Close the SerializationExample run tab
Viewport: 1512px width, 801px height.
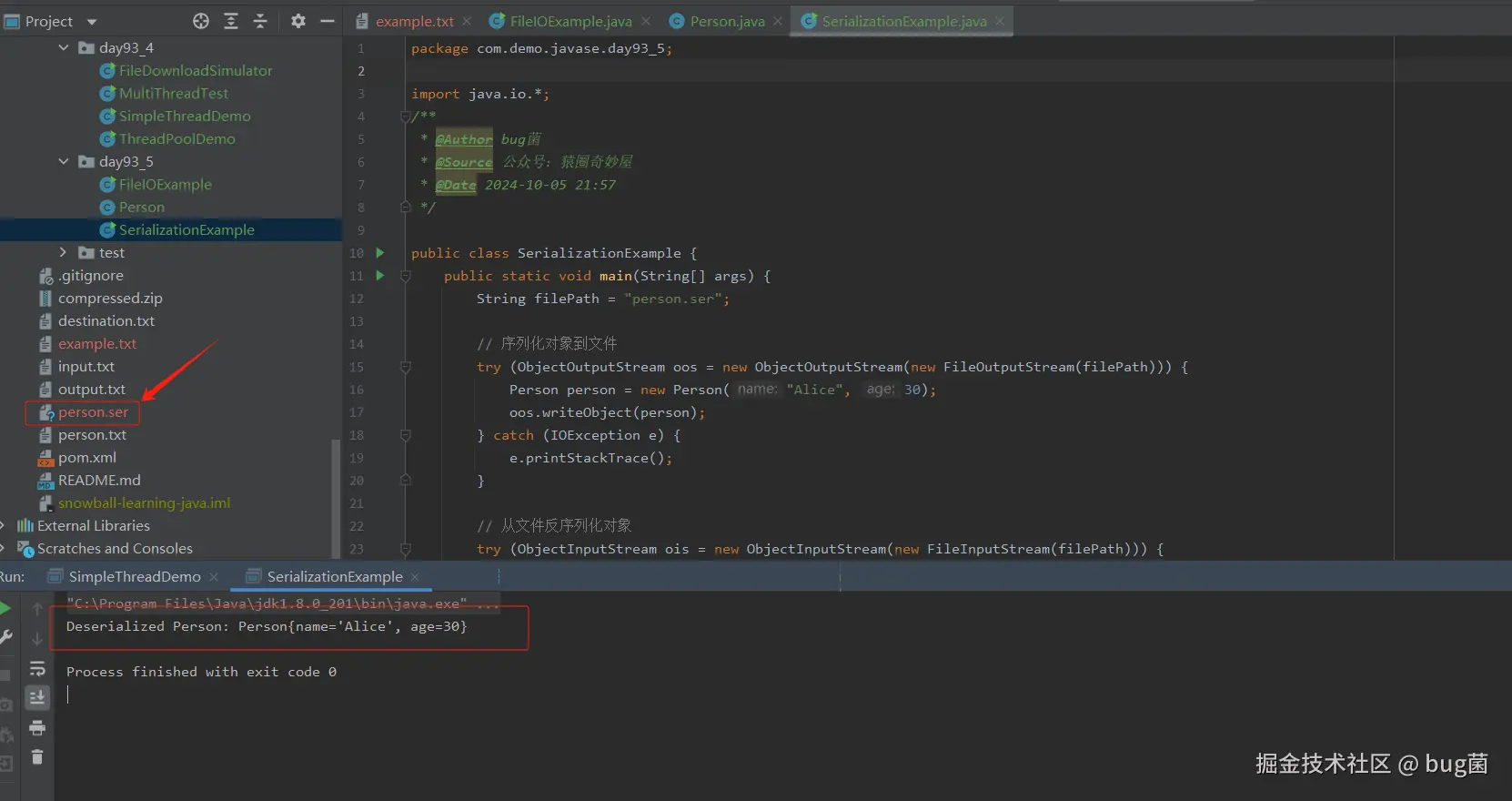[x=415, y=576]
